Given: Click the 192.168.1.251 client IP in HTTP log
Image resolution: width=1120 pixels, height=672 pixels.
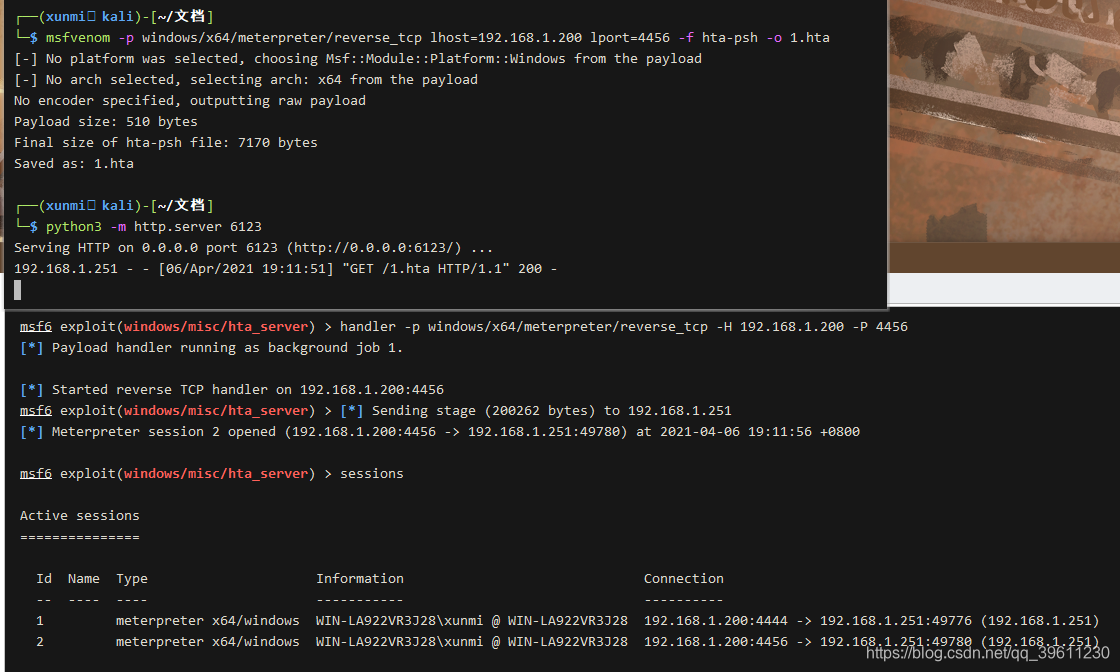Looking at the screenshot, I should coord(66,269).
